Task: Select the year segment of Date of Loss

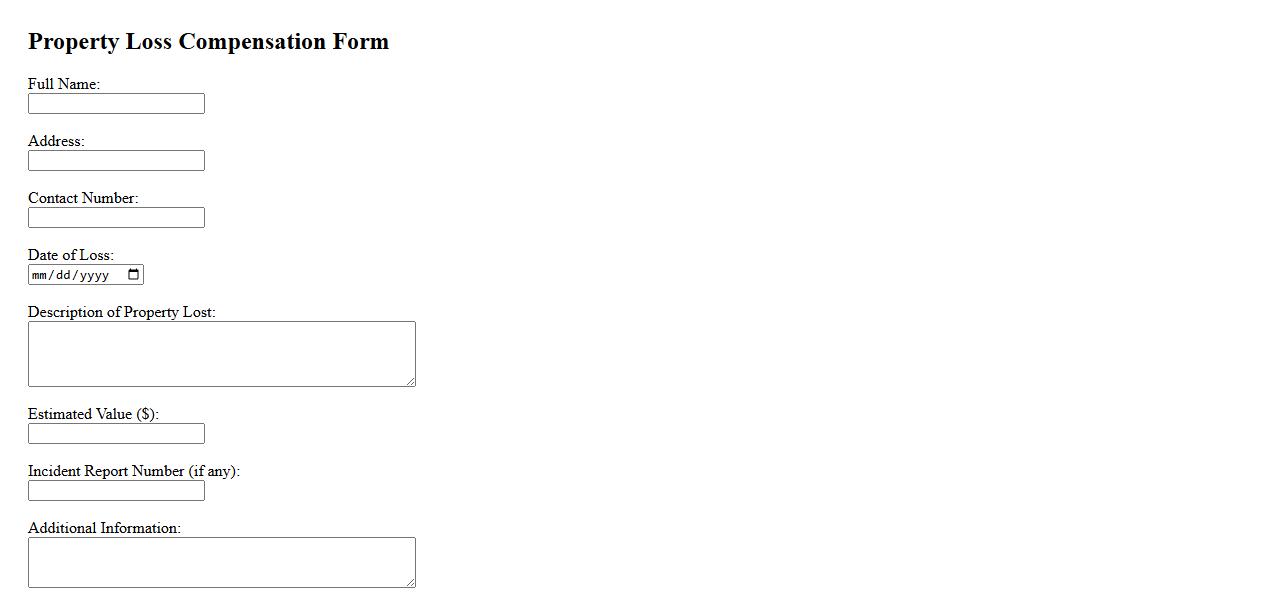Action: [x=94, y=275]
